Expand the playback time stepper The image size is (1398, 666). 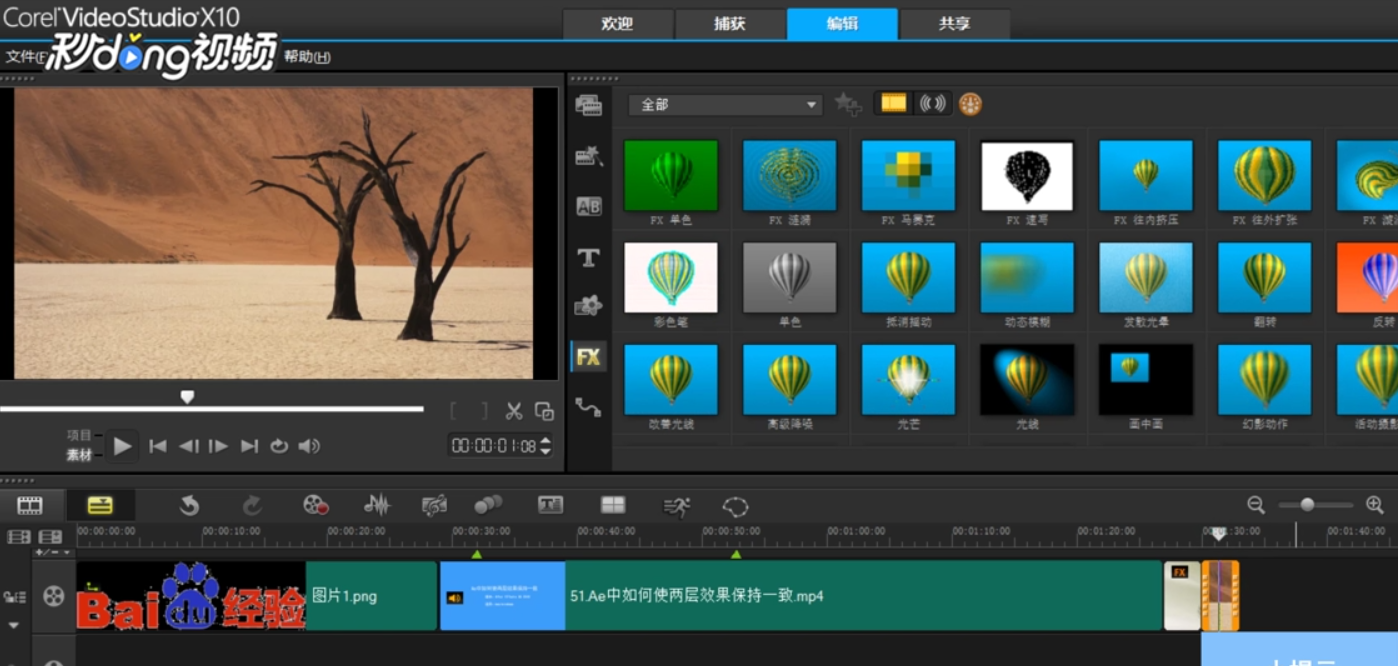coord(546,446)
